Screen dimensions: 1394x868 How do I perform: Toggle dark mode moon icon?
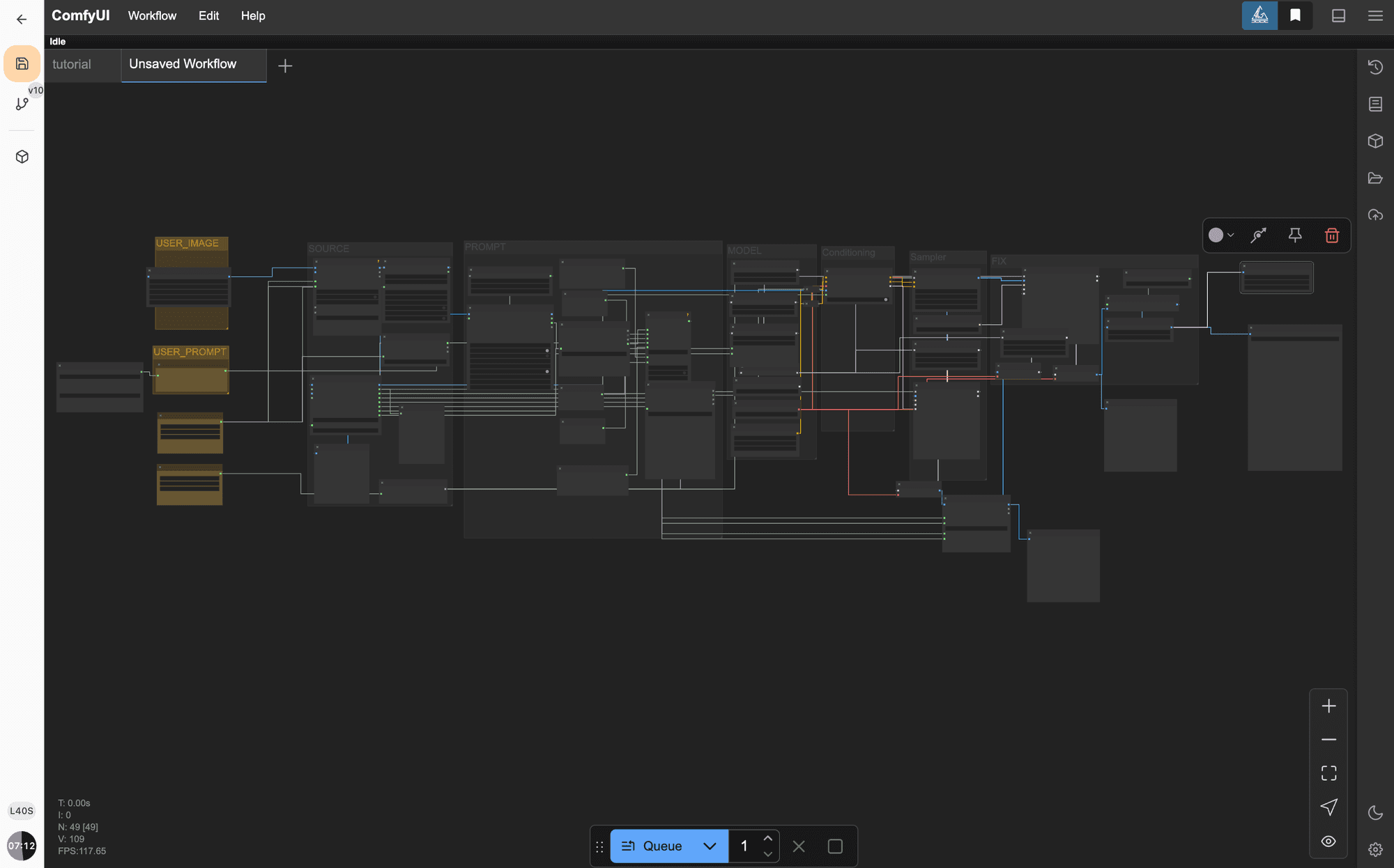coord(1374,812)
